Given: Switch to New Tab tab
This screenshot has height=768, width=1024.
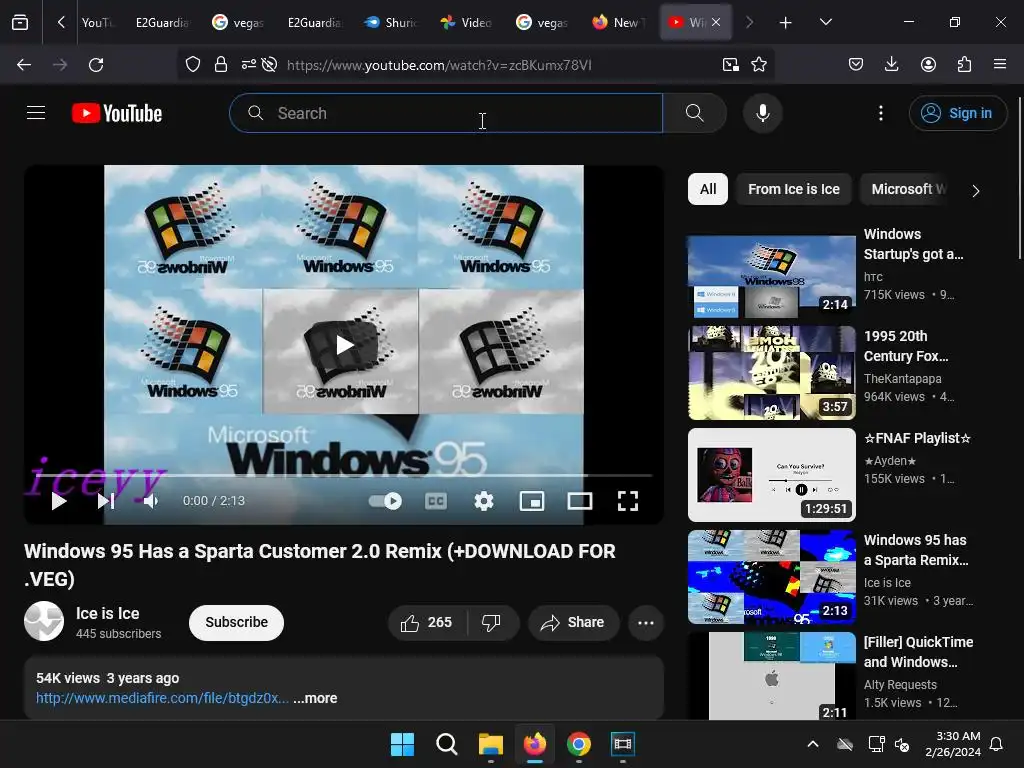Looking at the screenshot, I should pos(618,23).
